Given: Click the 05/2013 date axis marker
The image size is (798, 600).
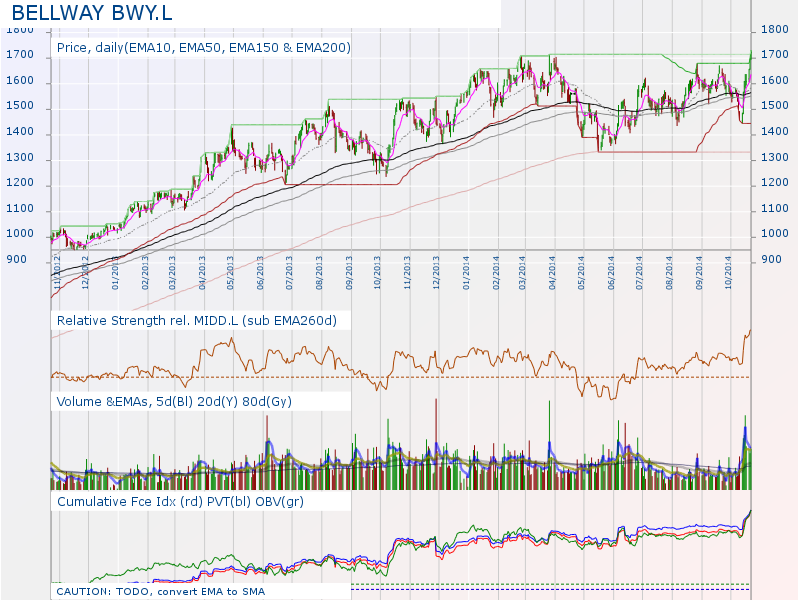Looking at the screenshot, I should pyautogui.click(x=231, y=273).
